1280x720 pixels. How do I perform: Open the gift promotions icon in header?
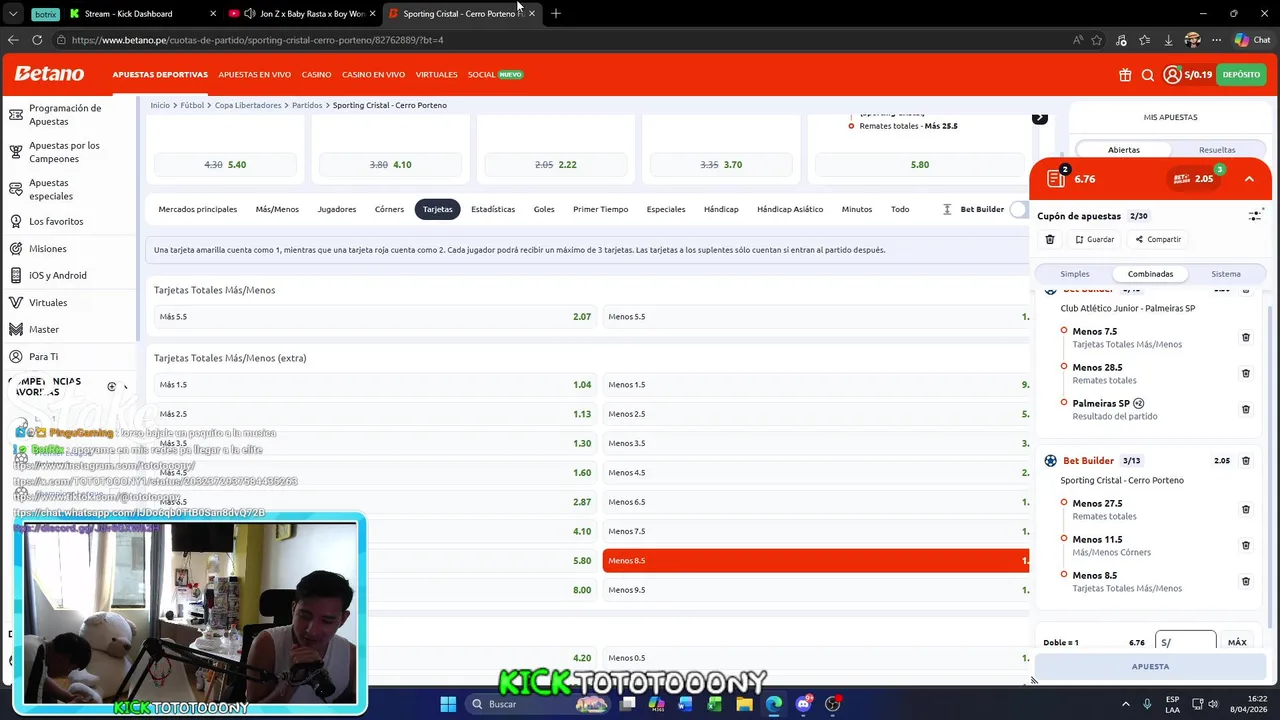pos(1125,75)
